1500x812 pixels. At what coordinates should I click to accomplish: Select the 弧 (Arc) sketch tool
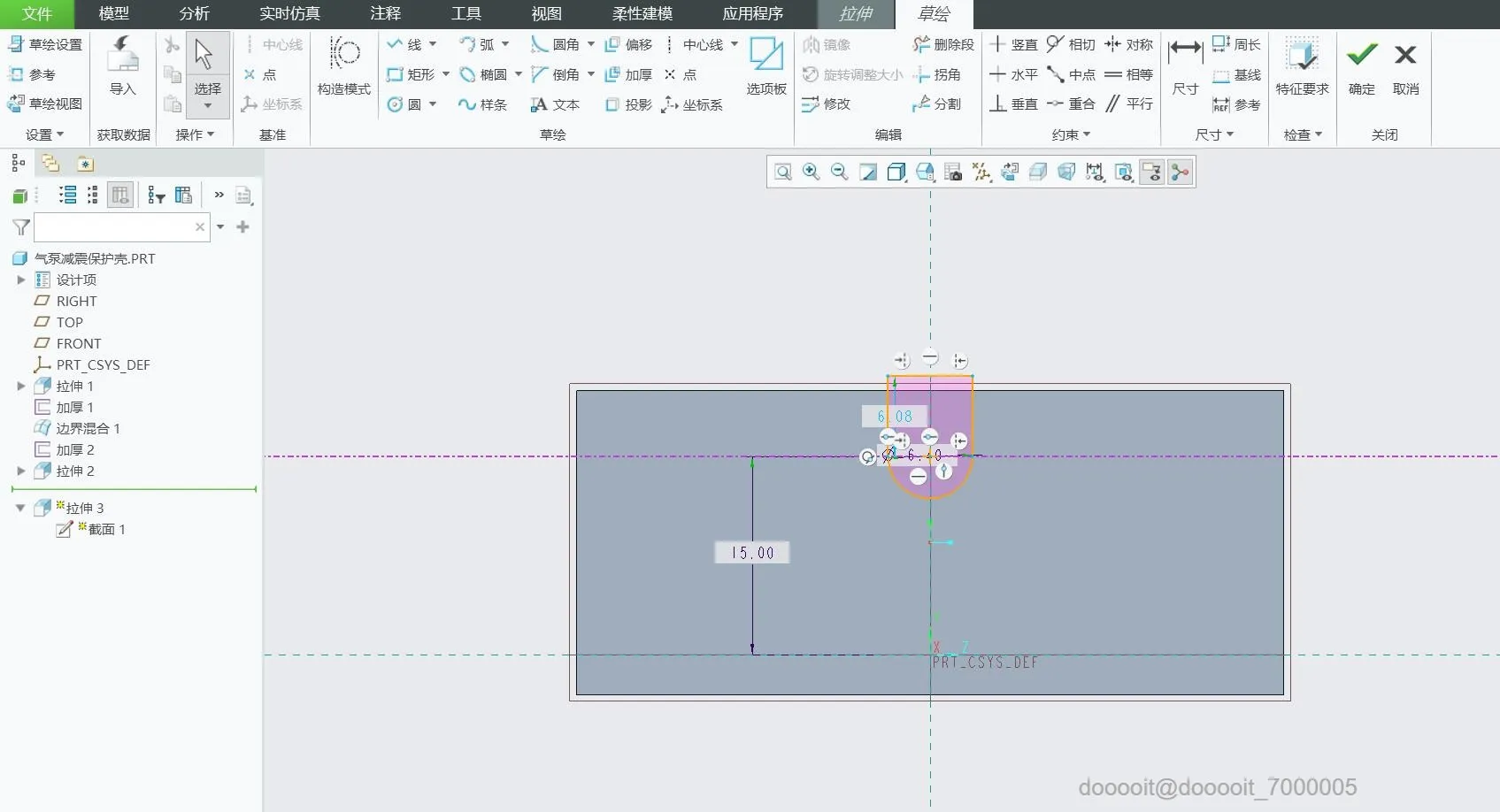coord(478,44)
